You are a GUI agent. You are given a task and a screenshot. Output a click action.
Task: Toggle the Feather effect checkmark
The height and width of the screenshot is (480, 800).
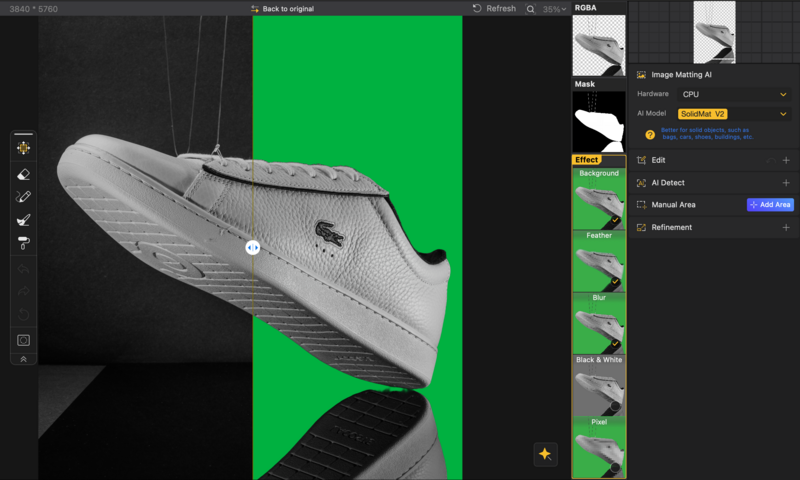pyautogui.click(x=615, y=282)
